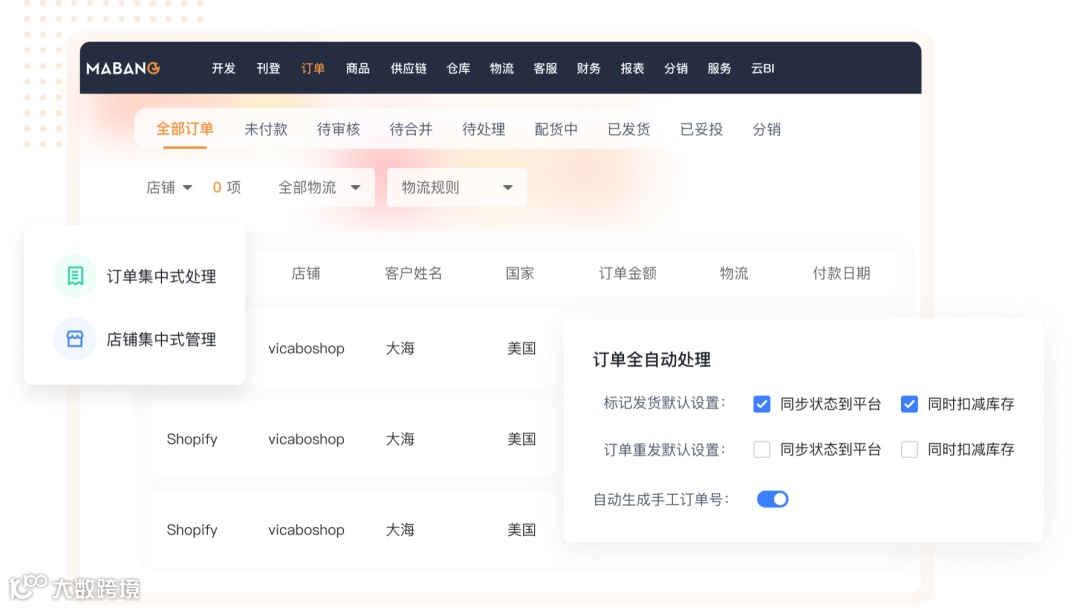Open the 商品 menu
This screenshot has width=1080, height=608.
(357, 68)
